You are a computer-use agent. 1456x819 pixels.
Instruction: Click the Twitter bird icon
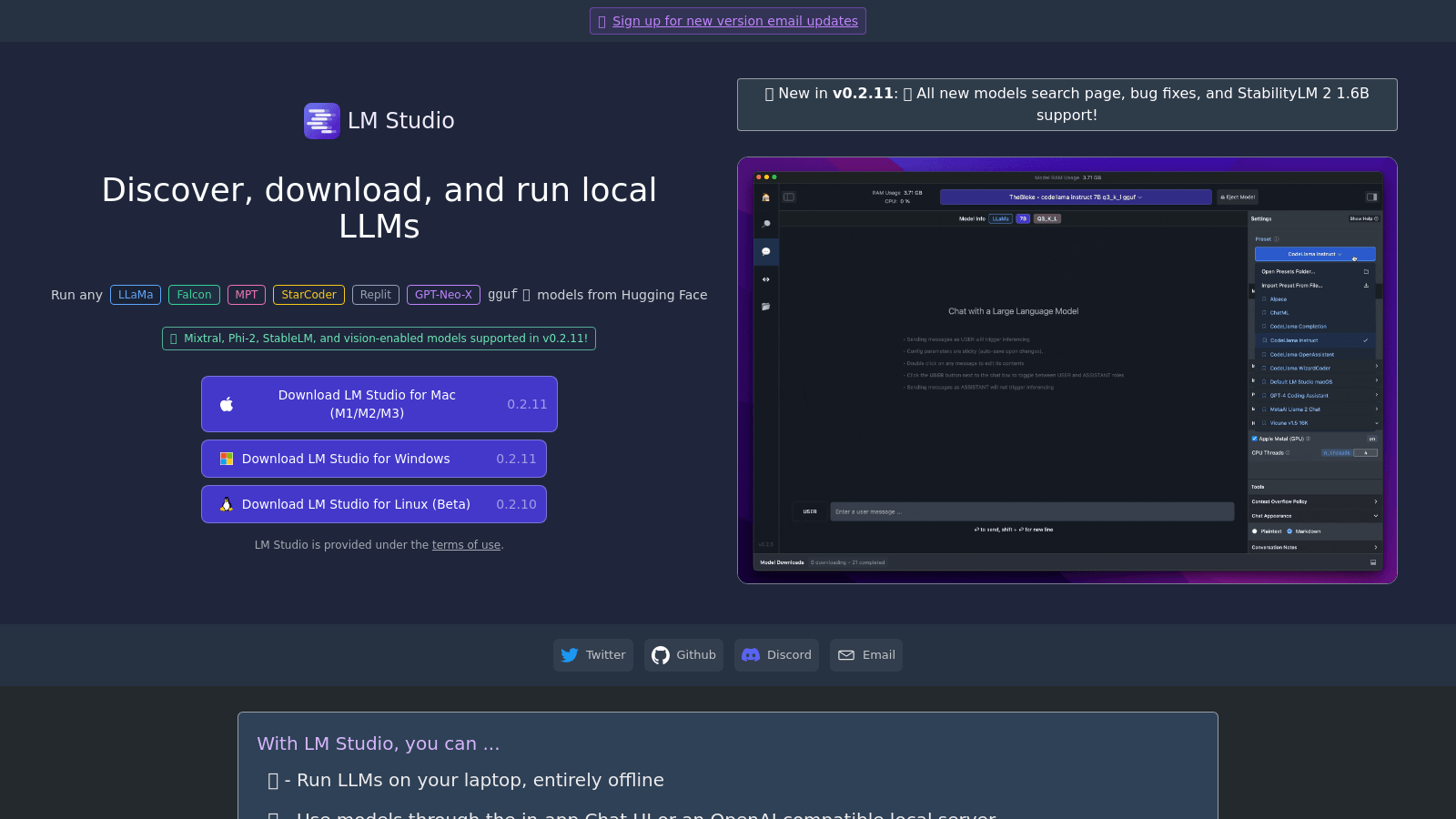pyautogui.click(x=570, y=655)
